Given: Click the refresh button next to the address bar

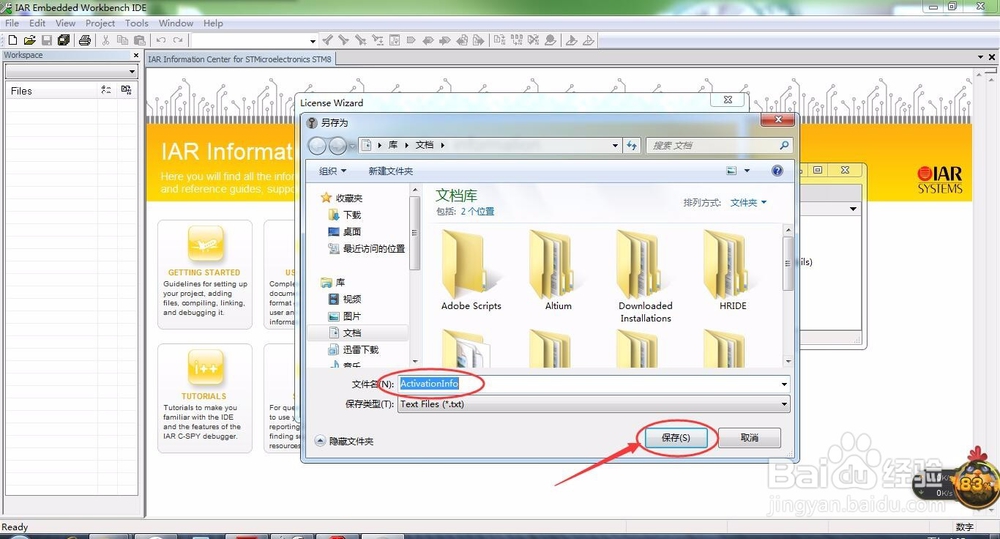Looking at the screenshot, I should [x=631, y=145].
